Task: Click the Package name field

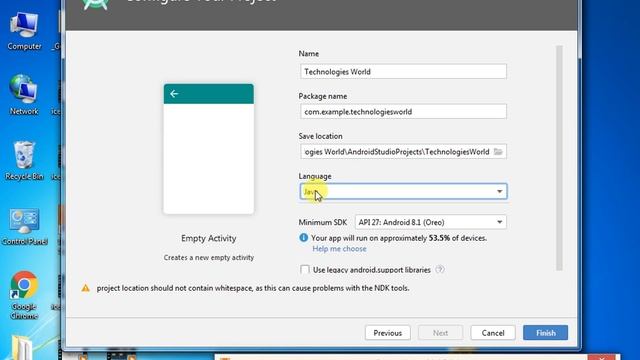Action: [x=403, y=111]
